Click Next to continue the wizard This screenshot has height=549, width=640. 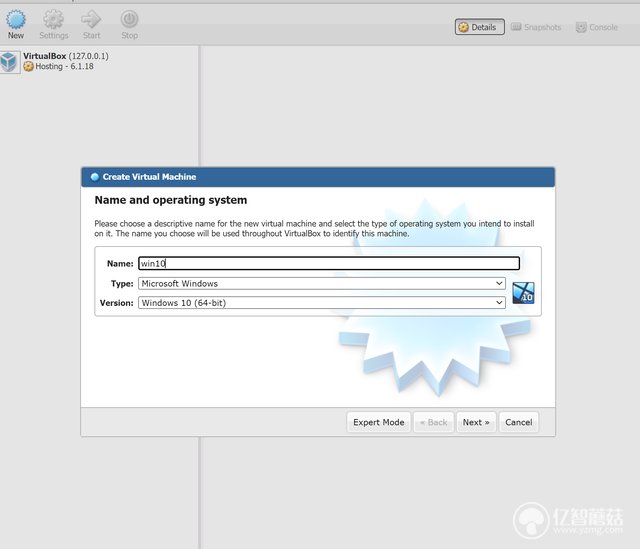476,422
